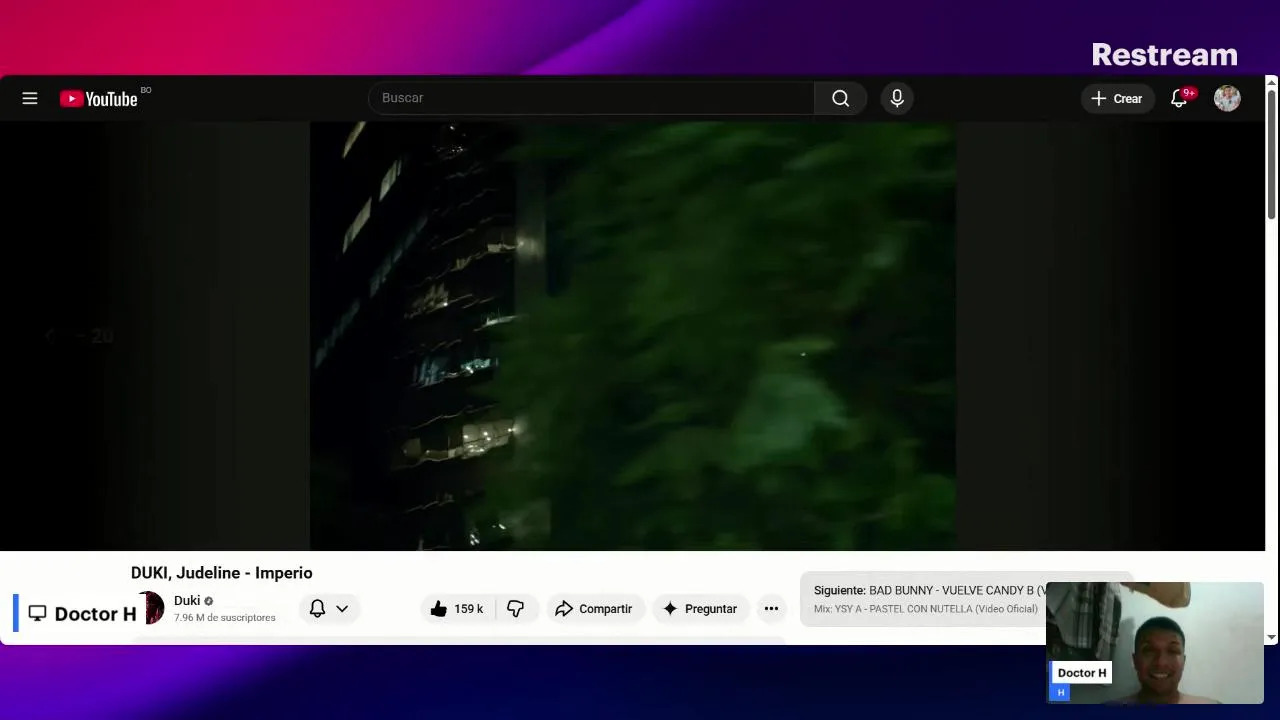This screenshot has width=1280, height=720.
Task: Click the Mix: YSY A - PASTEL CON NUTELLA text
Action: (926, 609)
